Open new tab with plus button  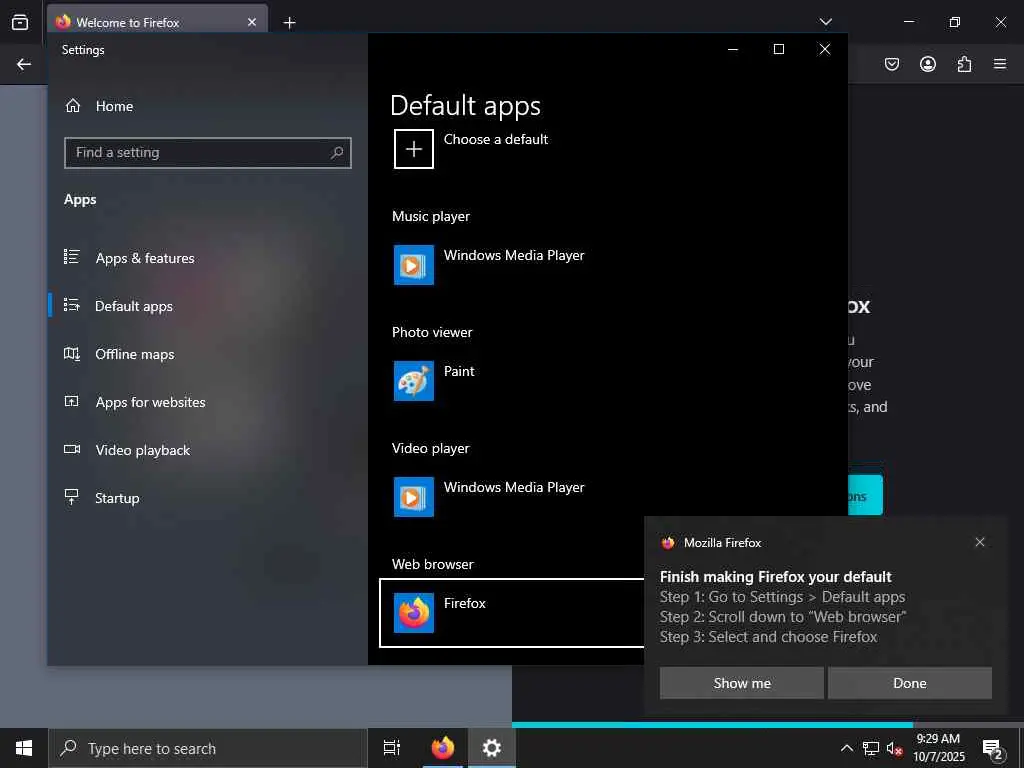click(289, 23)
